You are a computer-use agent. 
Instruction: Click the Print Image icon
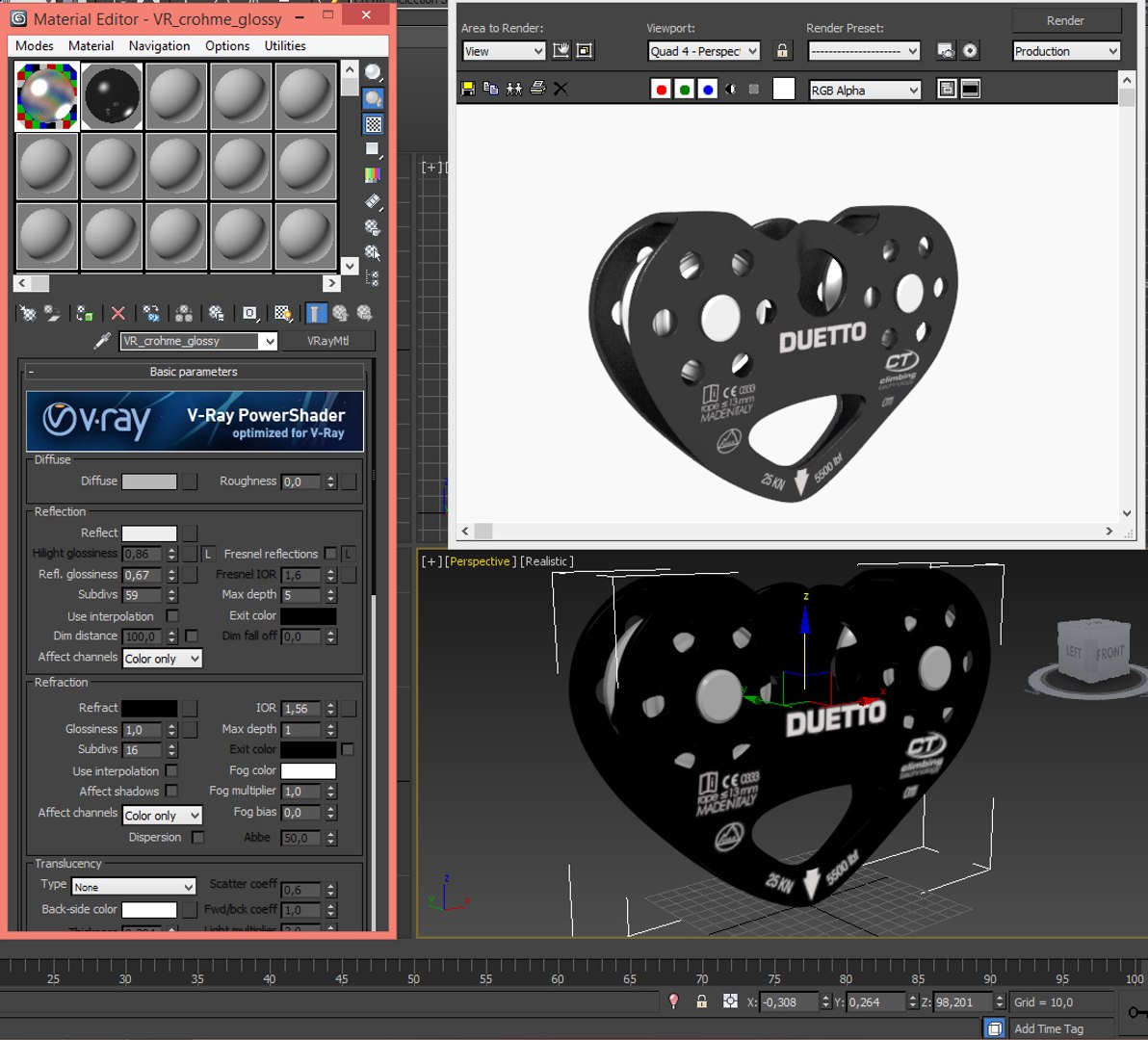tap(538, 89)
